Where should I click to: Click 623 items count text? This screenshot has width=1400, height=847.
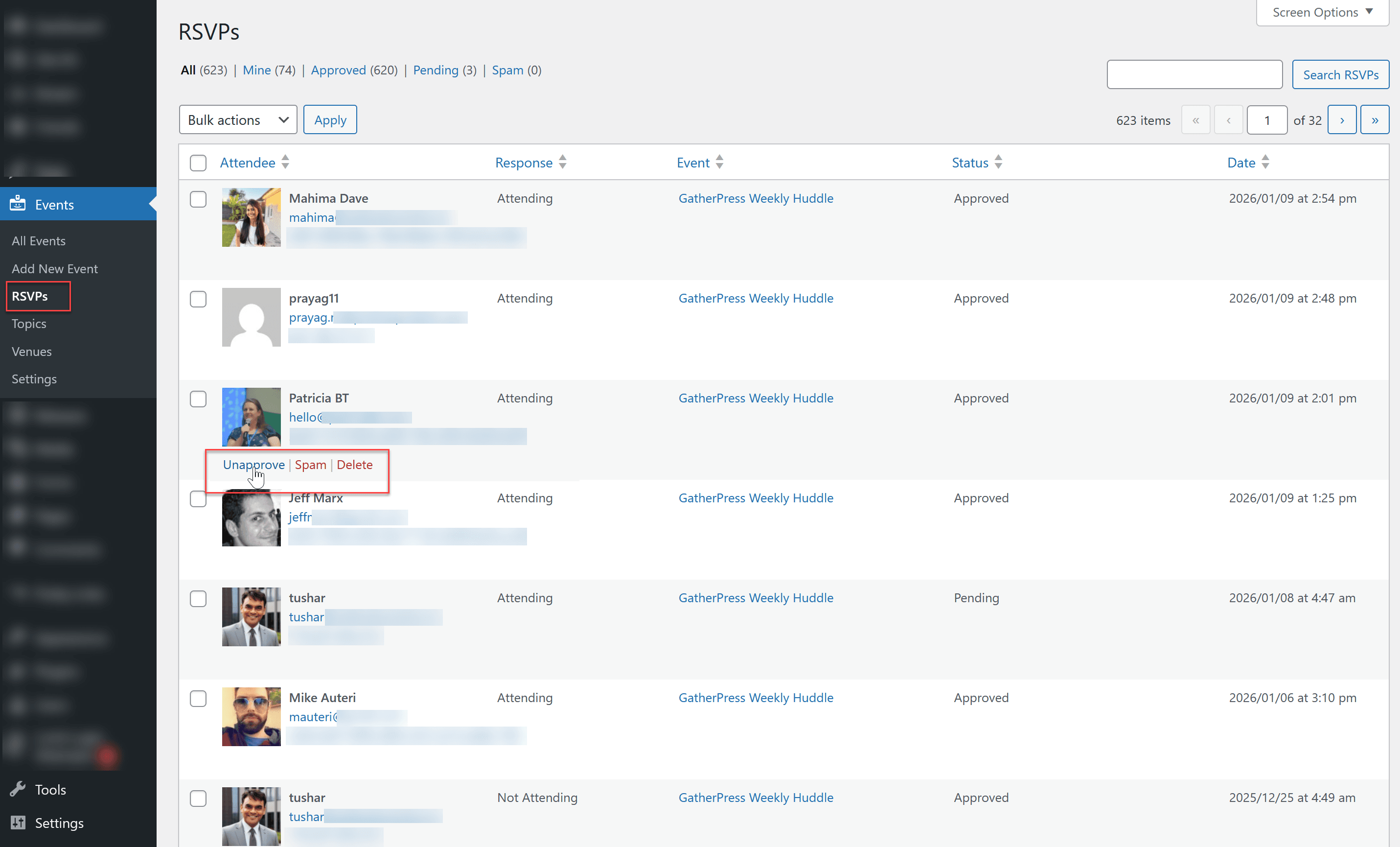coord(1143,120)
